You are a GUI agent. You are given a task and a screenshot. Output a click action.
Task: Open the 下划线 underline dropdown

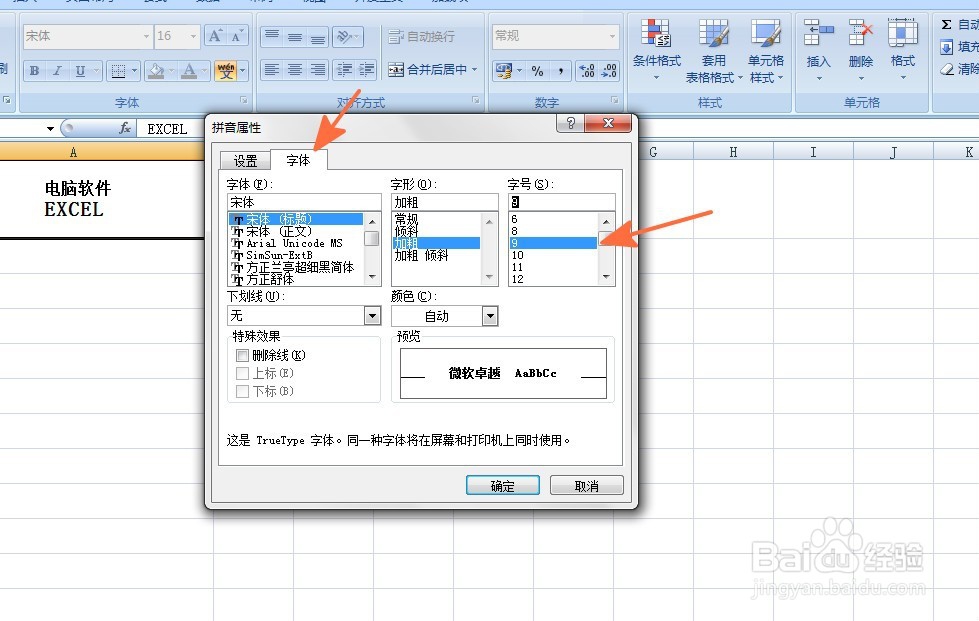[x=372, y=316]
